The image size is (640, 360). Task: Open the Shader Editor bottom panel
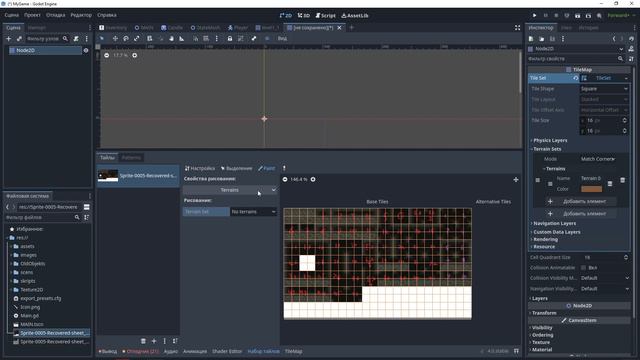(x=227, y=351)
